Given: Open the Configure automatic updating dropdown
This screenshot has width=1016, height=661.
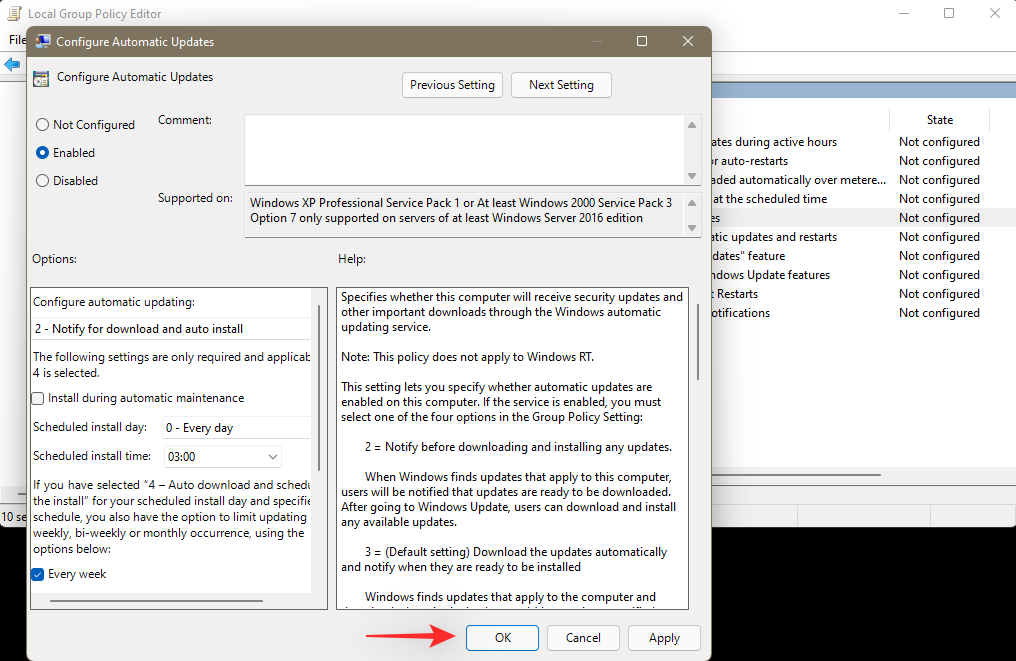Looking at the screenshot, I should pos(171,328).
